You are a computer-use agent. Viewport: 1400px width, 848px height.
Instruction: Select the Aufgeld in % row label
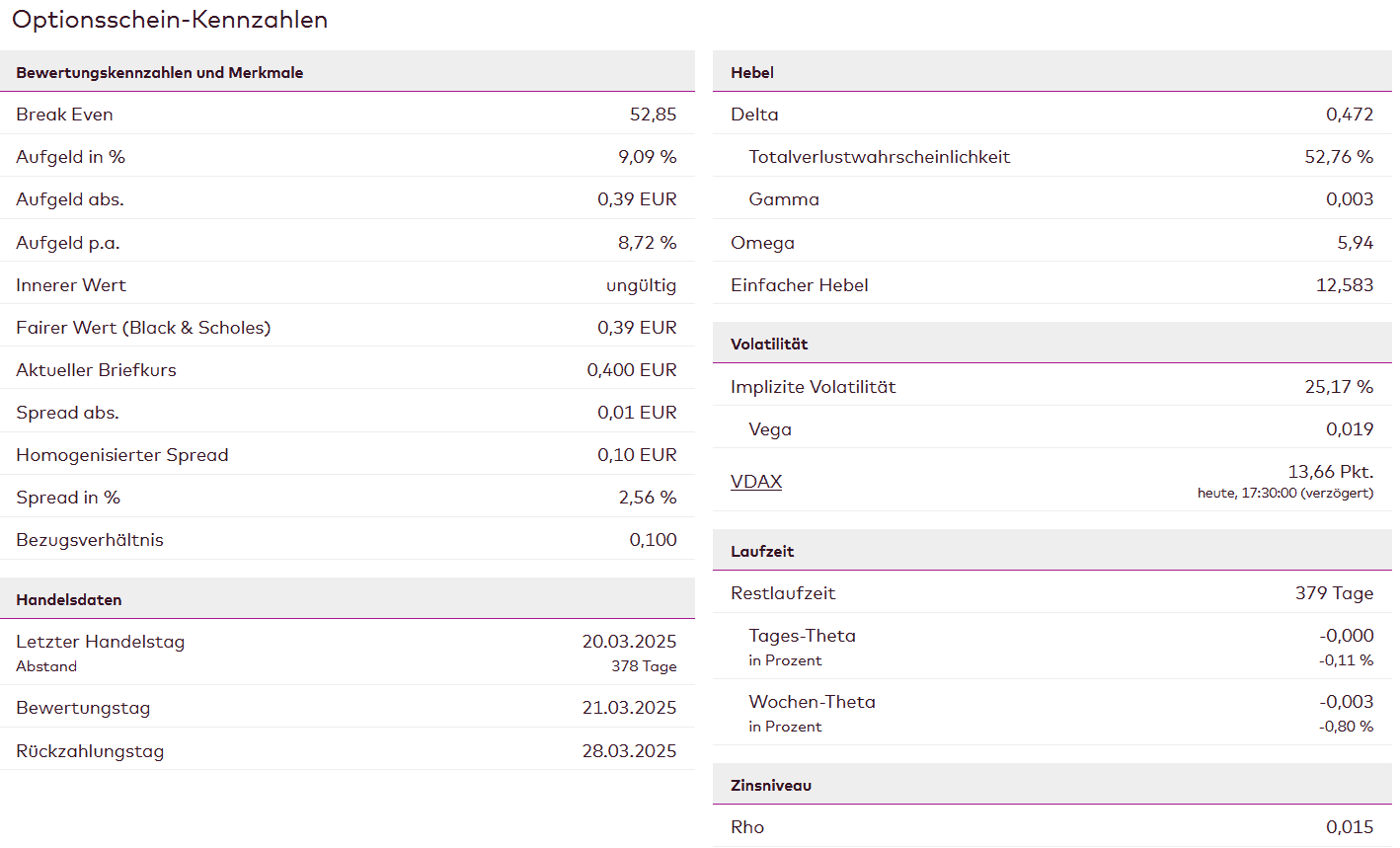click(70, 157)
